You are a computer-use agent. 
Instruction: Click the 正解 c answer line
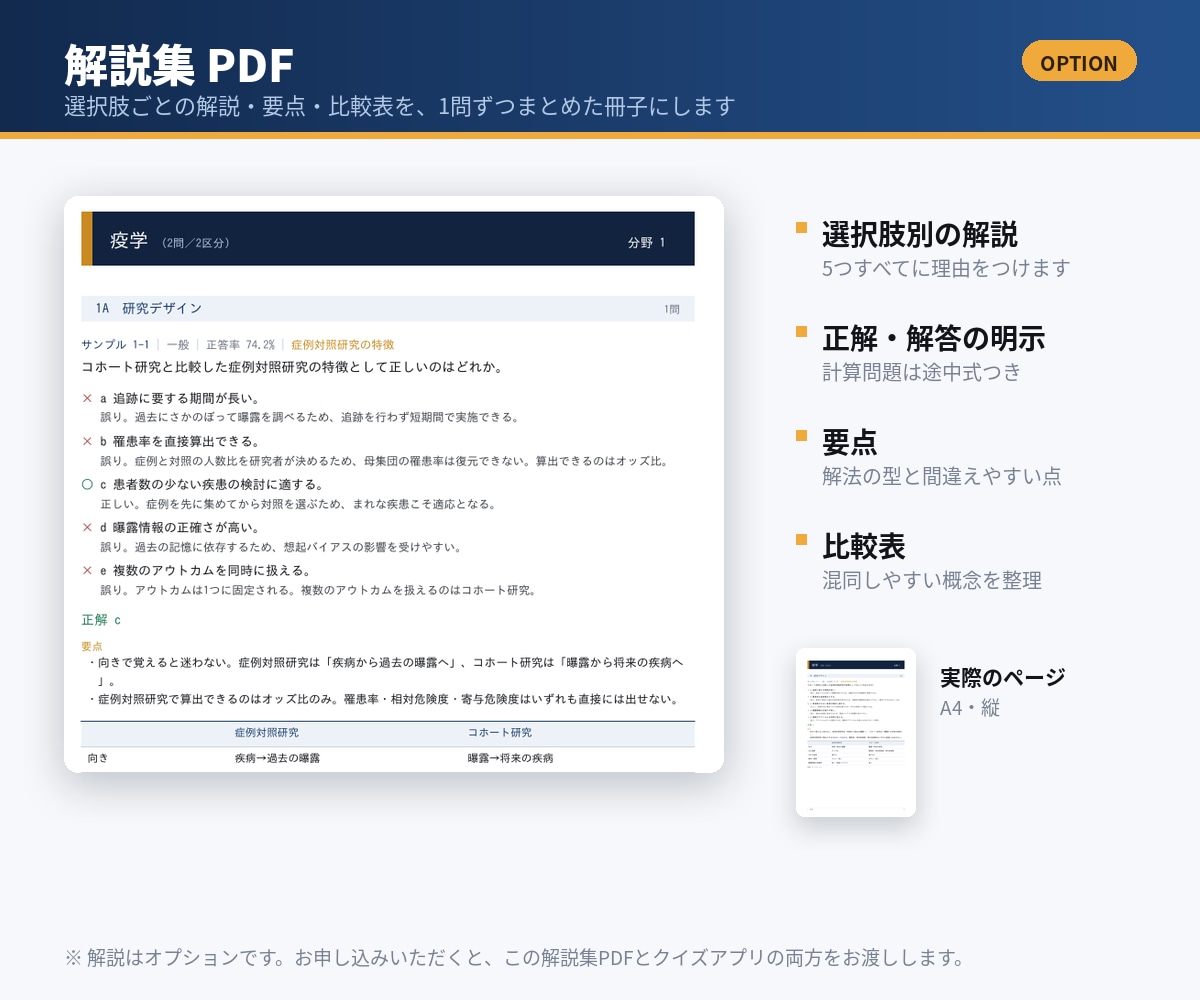point(101,620)
